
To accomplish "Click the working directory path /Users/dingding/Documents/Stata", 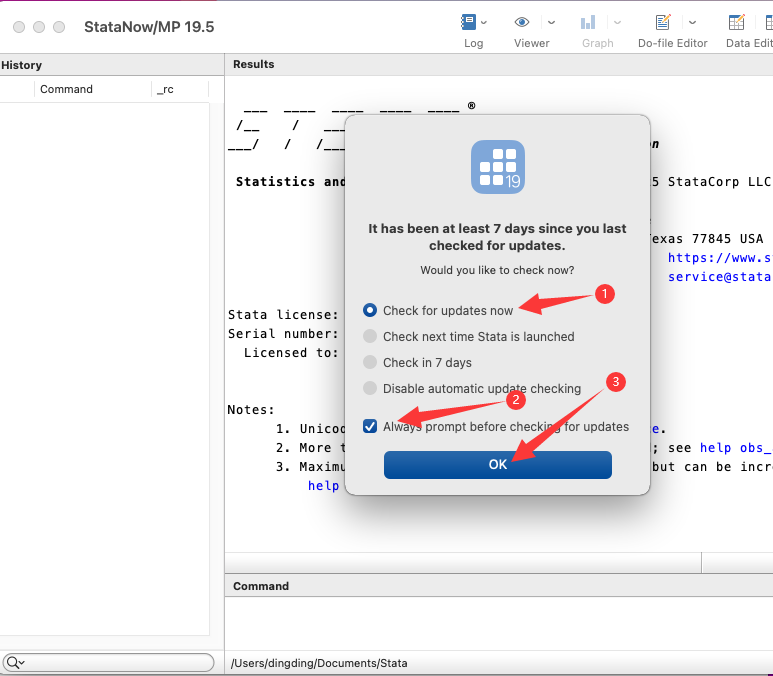I will click(x=319, y=663).
